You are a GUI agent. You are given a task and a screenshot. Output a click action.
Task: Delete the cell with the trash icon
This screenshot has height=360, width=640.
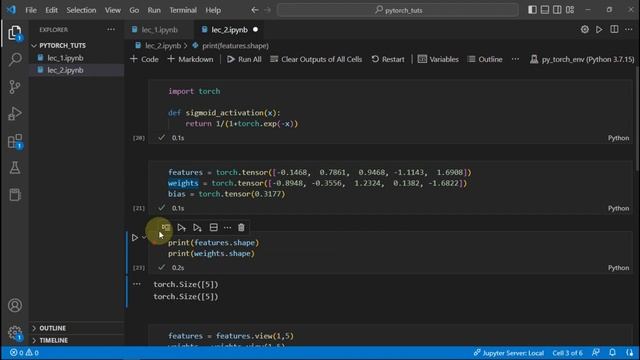241,227
